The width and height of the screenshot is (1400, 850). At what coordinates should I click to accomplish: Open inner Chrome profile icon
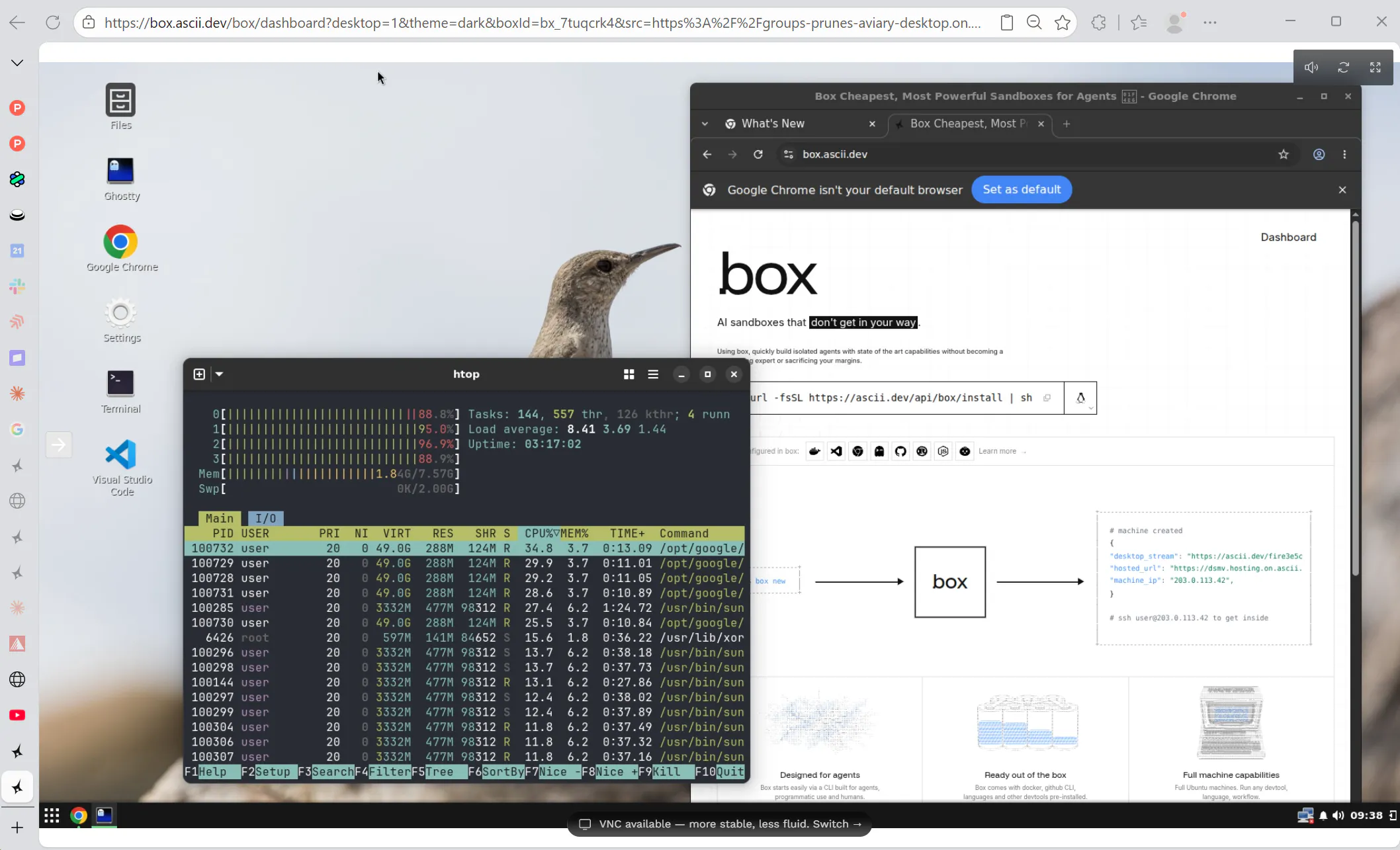coord(1319,154)
